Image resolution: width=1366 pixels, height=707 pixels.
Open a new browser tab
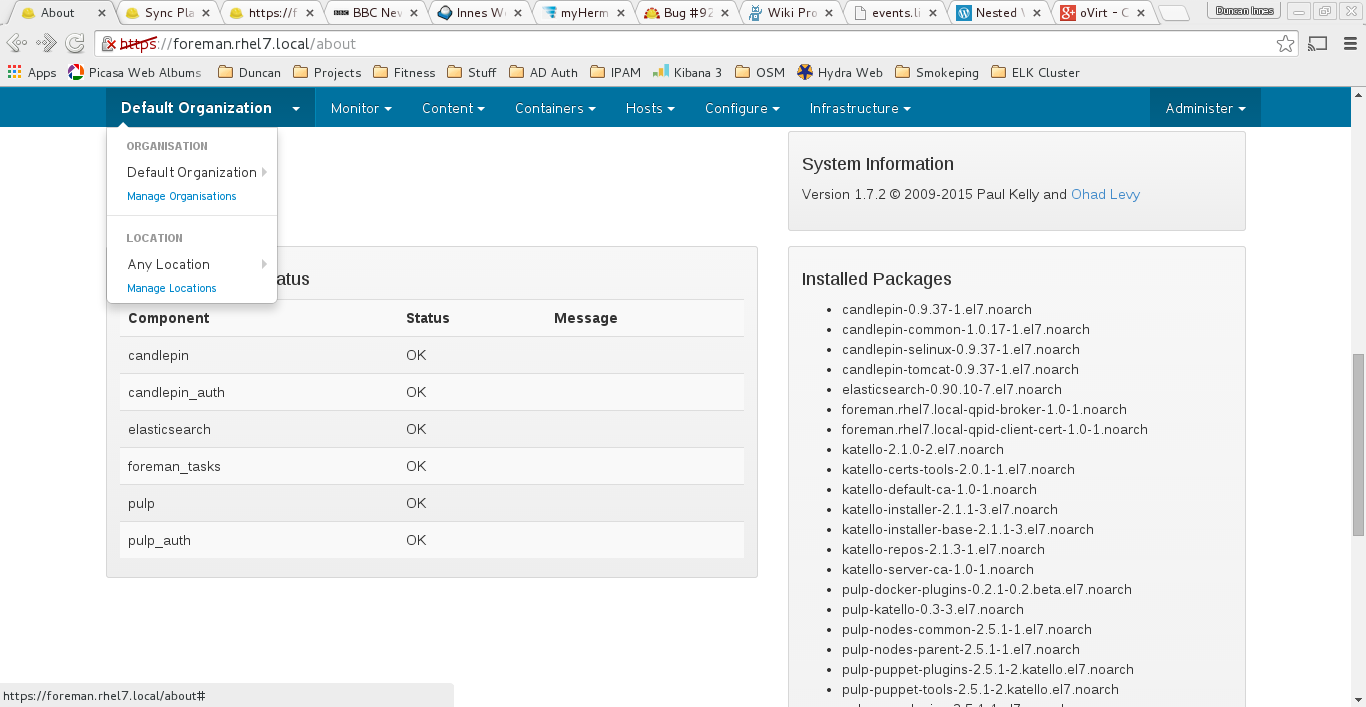click(1173, 13)
